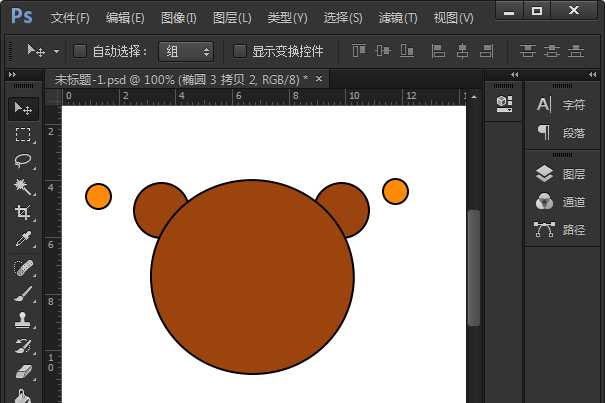The image size is (605, 403).
Task: Select the Eraser tool
Action: point(22,373)
